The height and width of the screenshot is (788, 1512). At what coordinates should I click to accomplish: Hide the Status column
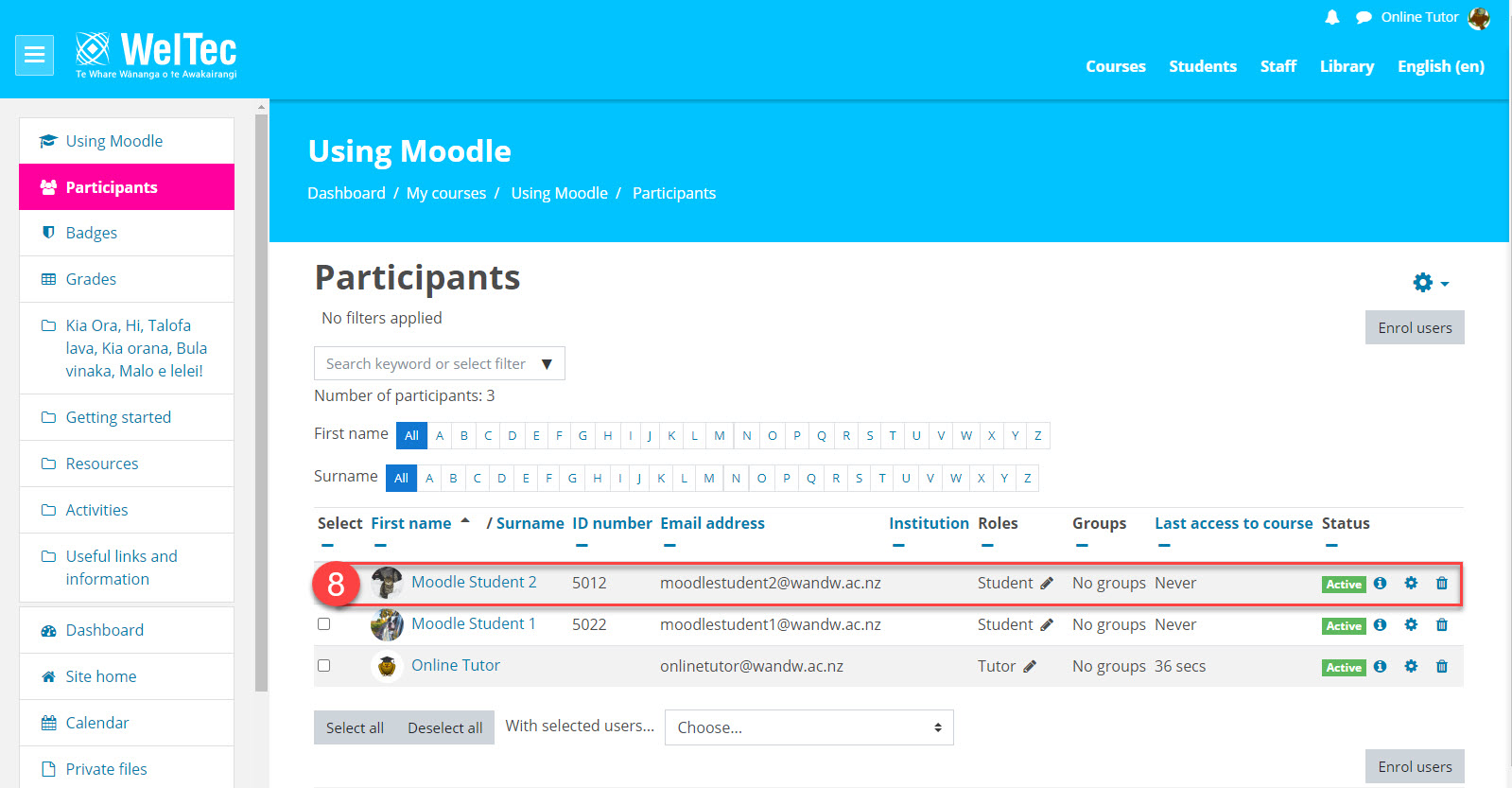pos(1331,546)
